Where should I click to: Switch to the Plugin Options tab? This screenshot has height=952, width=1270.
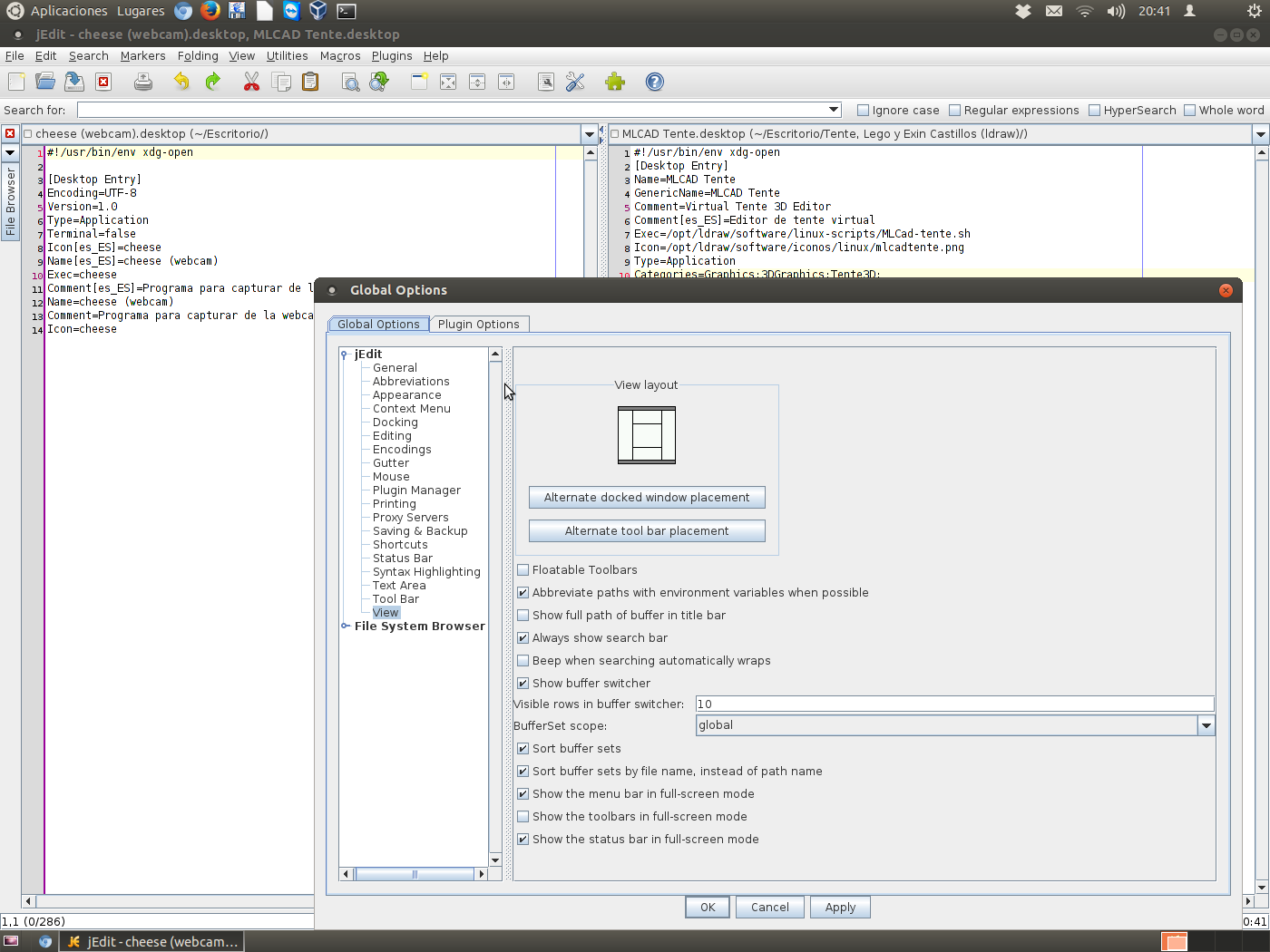pyautogui.click(x=479, y=324)
